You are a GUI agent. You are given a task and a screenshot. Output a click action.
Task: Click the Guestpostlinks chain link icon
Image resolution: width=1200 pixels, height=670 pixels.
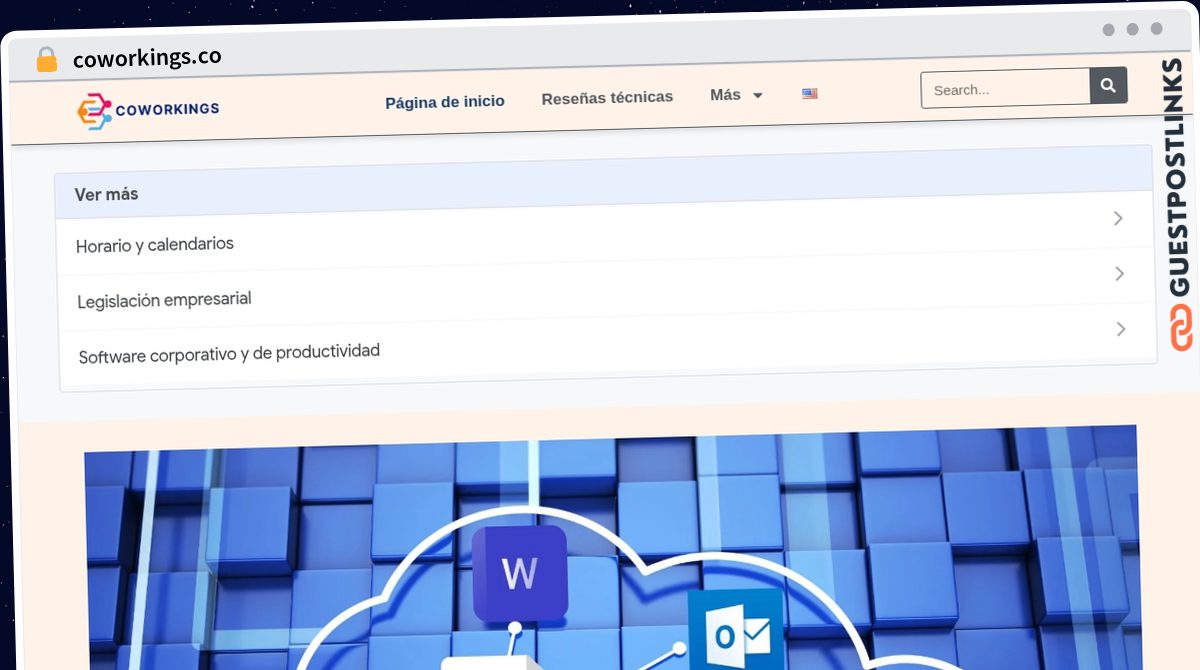click(1180, 329)
